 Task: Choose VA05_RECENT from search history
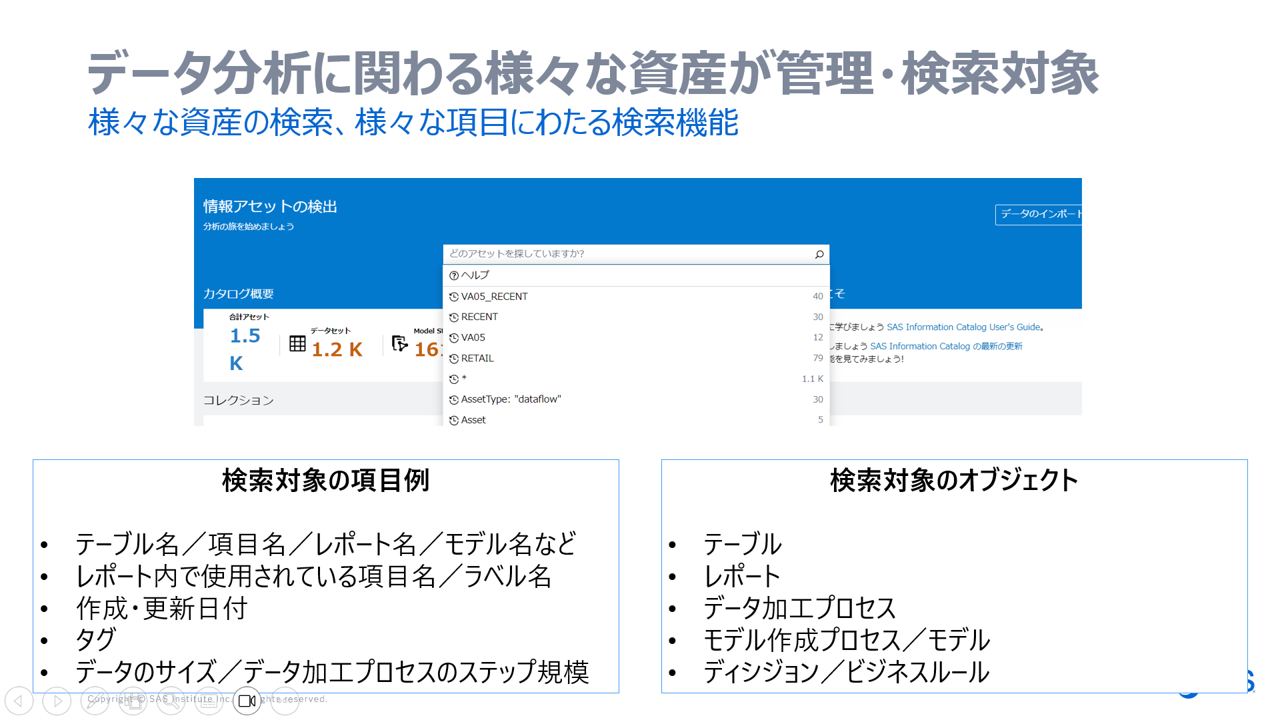point(494,296)
